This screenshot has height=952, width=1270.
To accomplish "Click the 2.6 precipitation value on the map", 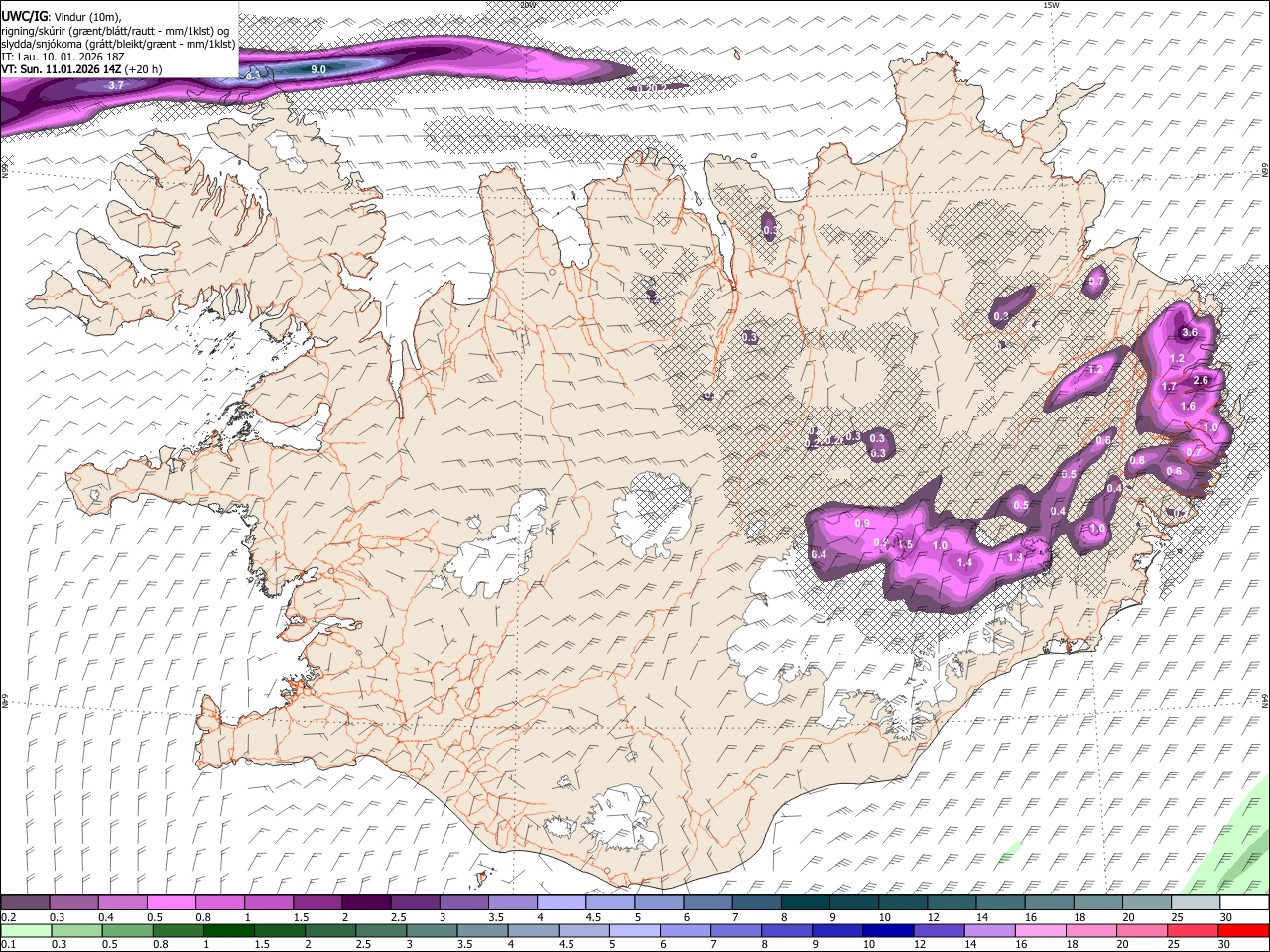I will (1200, 381).
